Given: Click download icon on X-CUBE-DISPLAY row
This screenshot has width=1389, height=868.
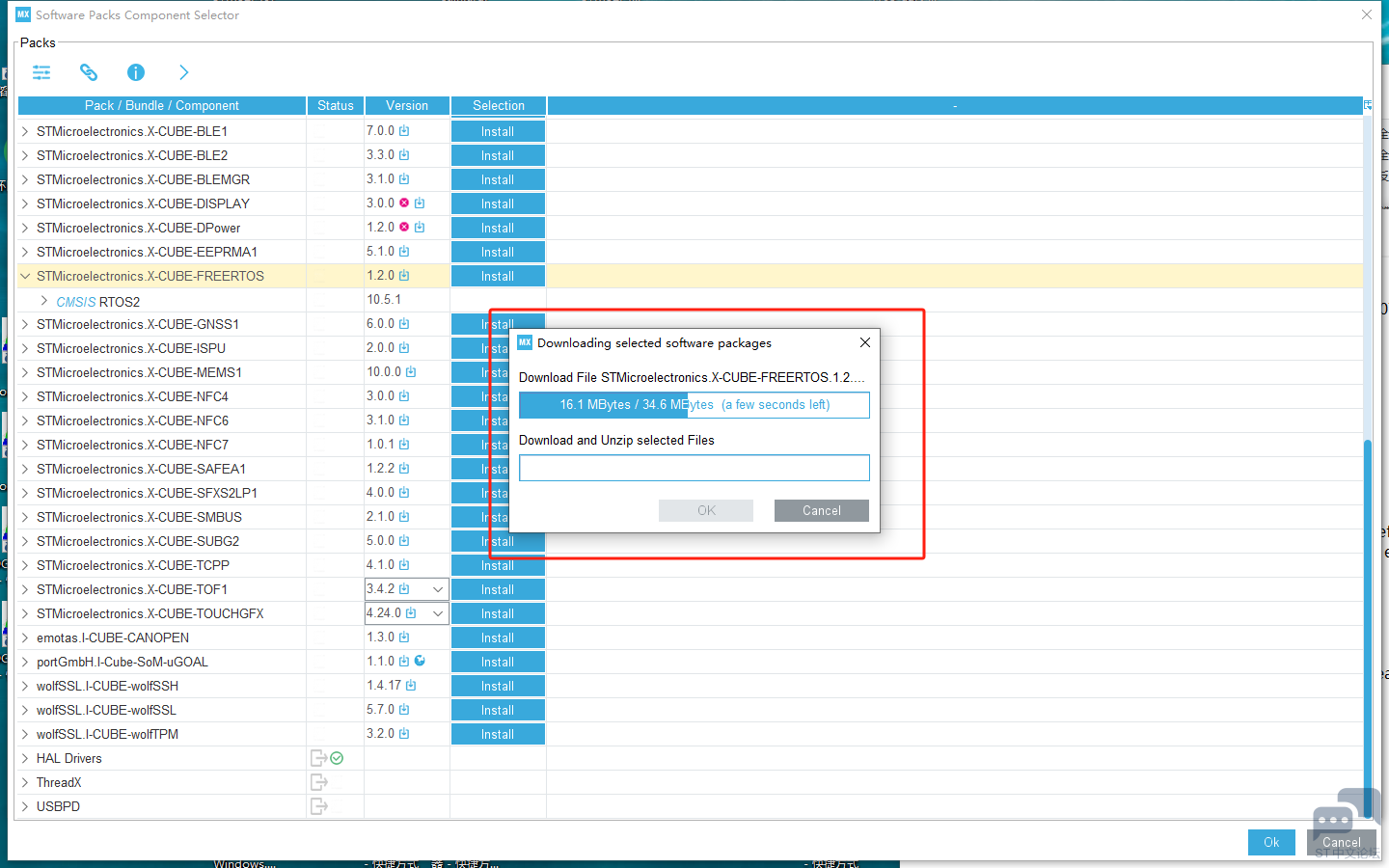Looking at the screenshot, I should point(420,203).
